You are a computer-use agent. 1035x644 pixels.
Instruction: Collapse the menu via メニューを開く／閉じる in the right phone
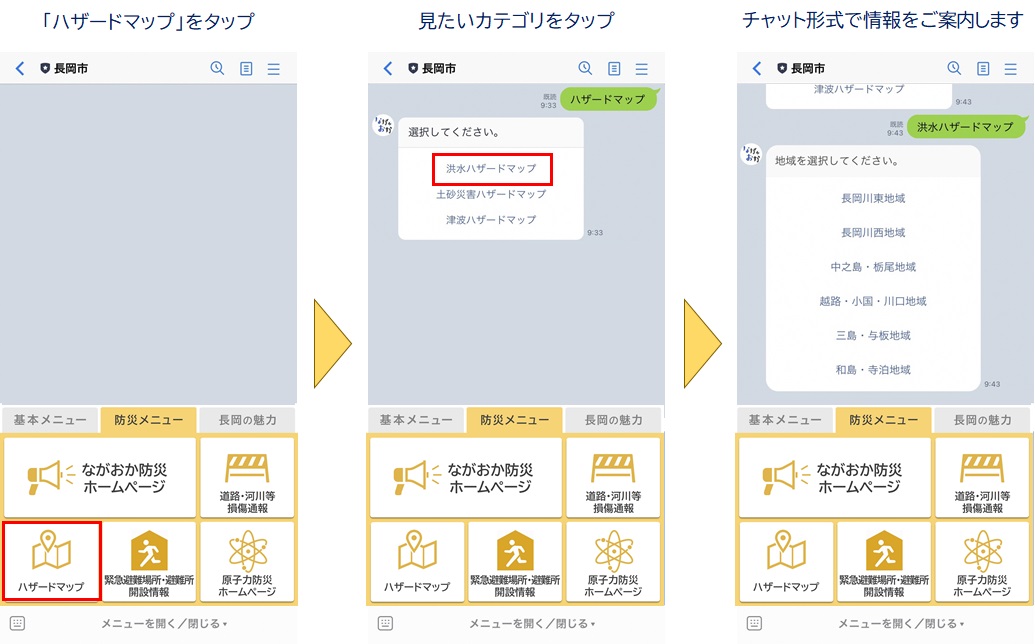click(900, 624)
